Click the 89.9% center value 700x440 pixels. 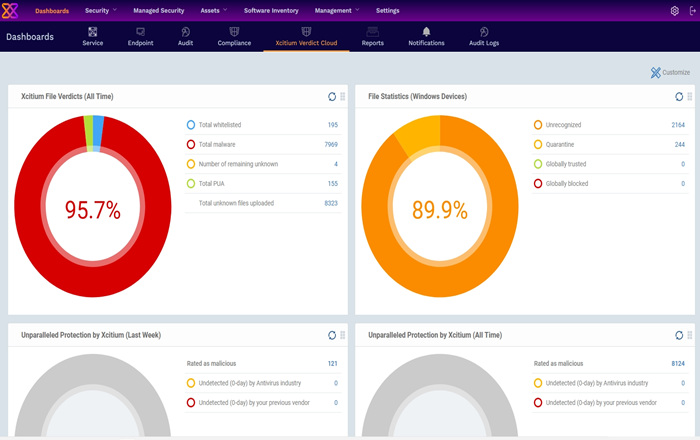(x=440, y=210)
